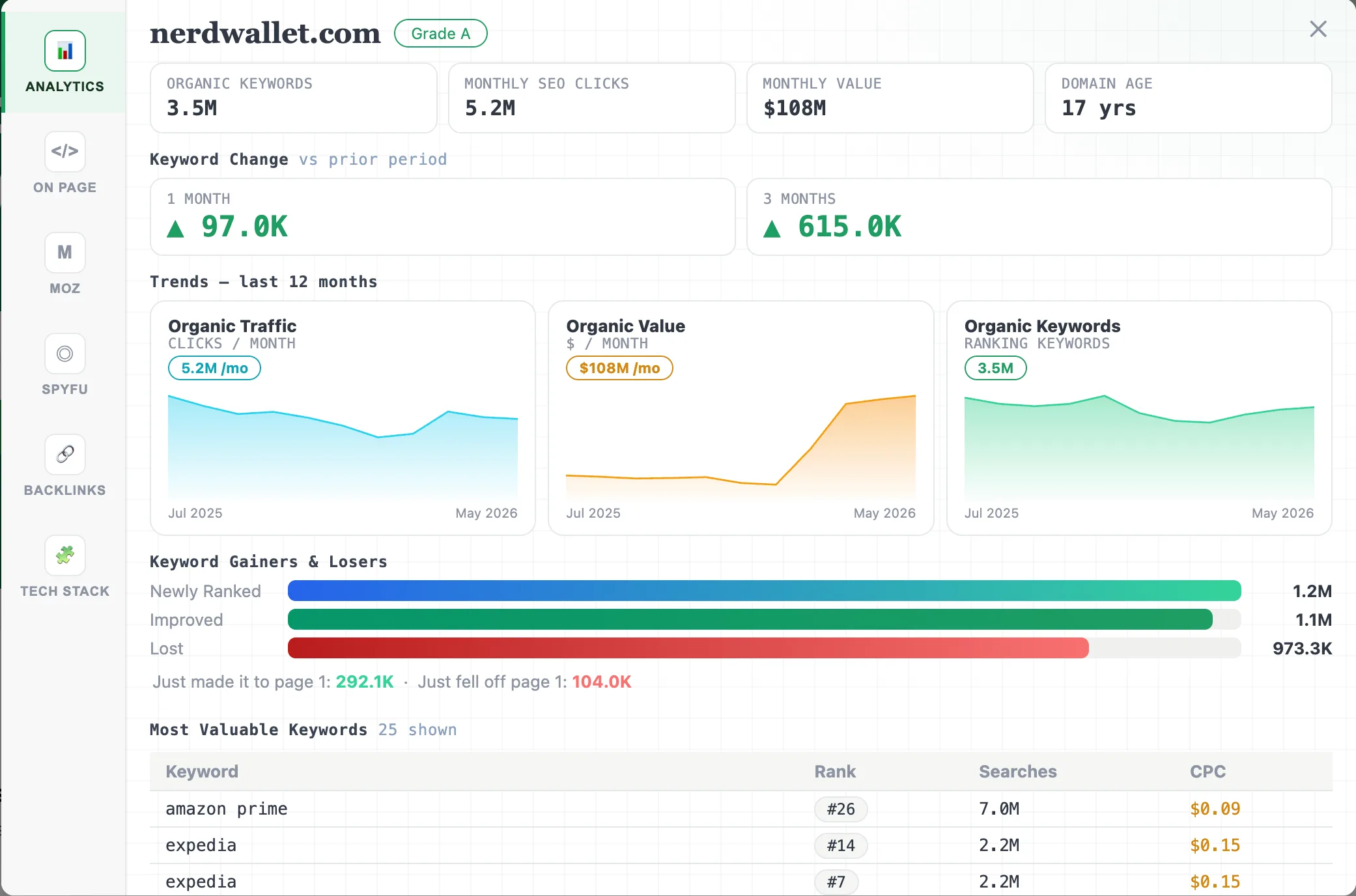Click the Grade A badge
This screenshot has width=1356, height=896.
[x=441, y=33]
